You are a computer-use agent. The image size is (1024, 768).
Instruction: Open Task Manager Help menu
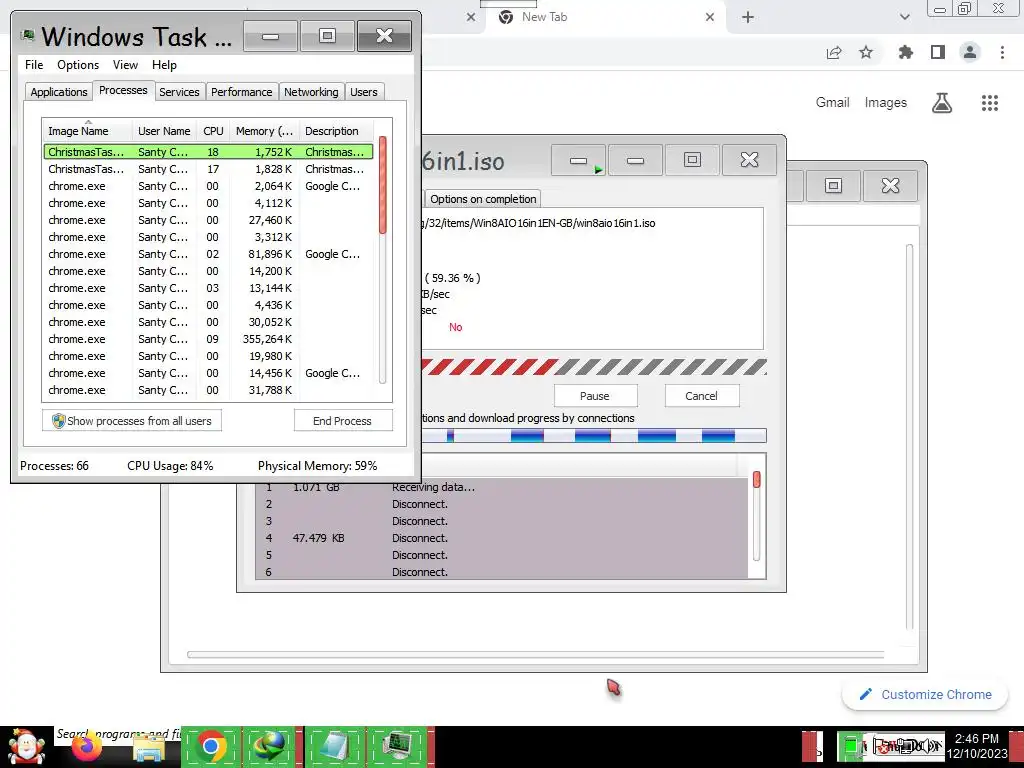pyautogui.click(x=164, y=65)
